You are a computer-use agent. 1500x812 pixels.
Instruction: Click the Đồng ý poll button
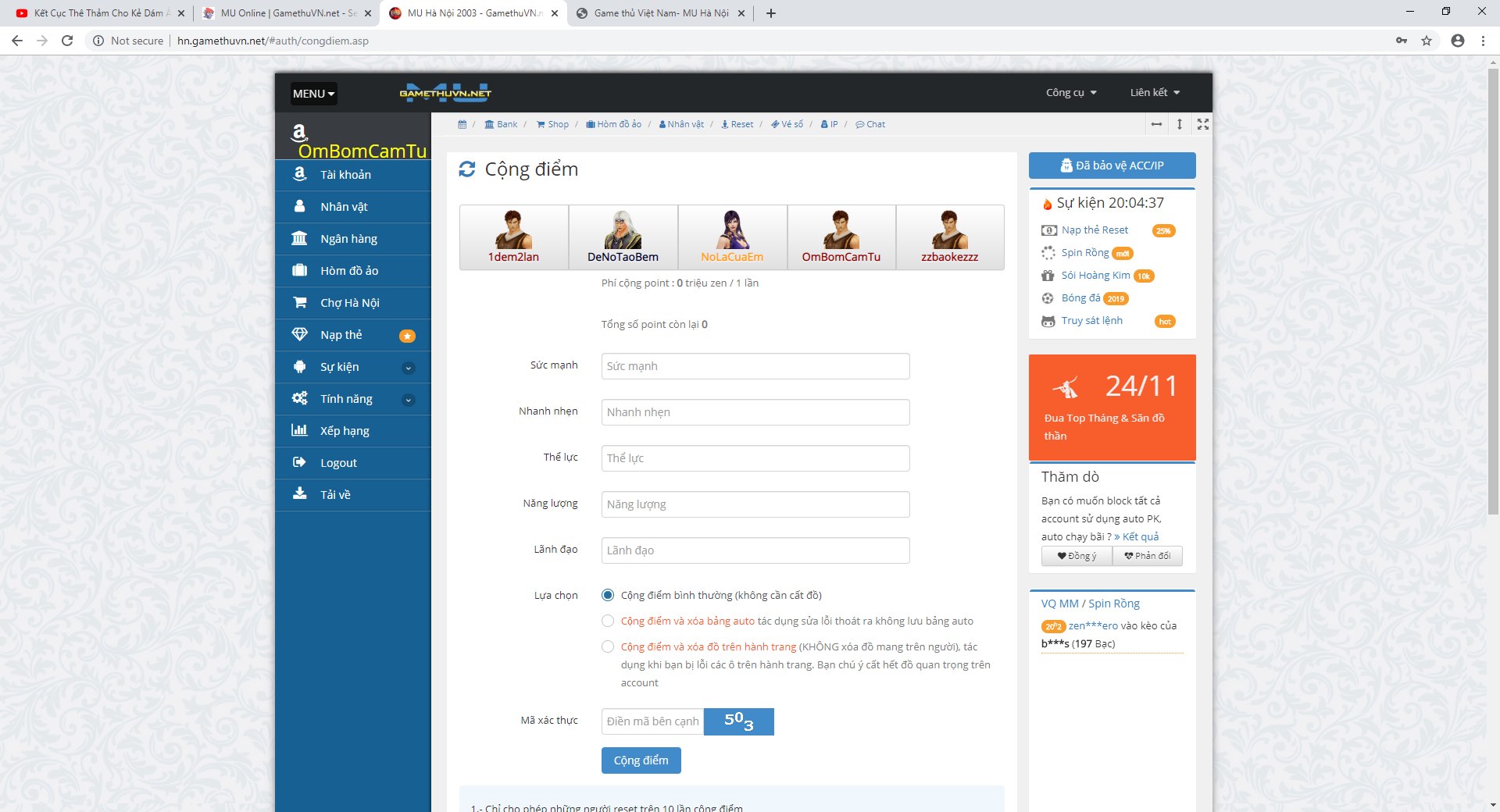[x=1077, y=556]
